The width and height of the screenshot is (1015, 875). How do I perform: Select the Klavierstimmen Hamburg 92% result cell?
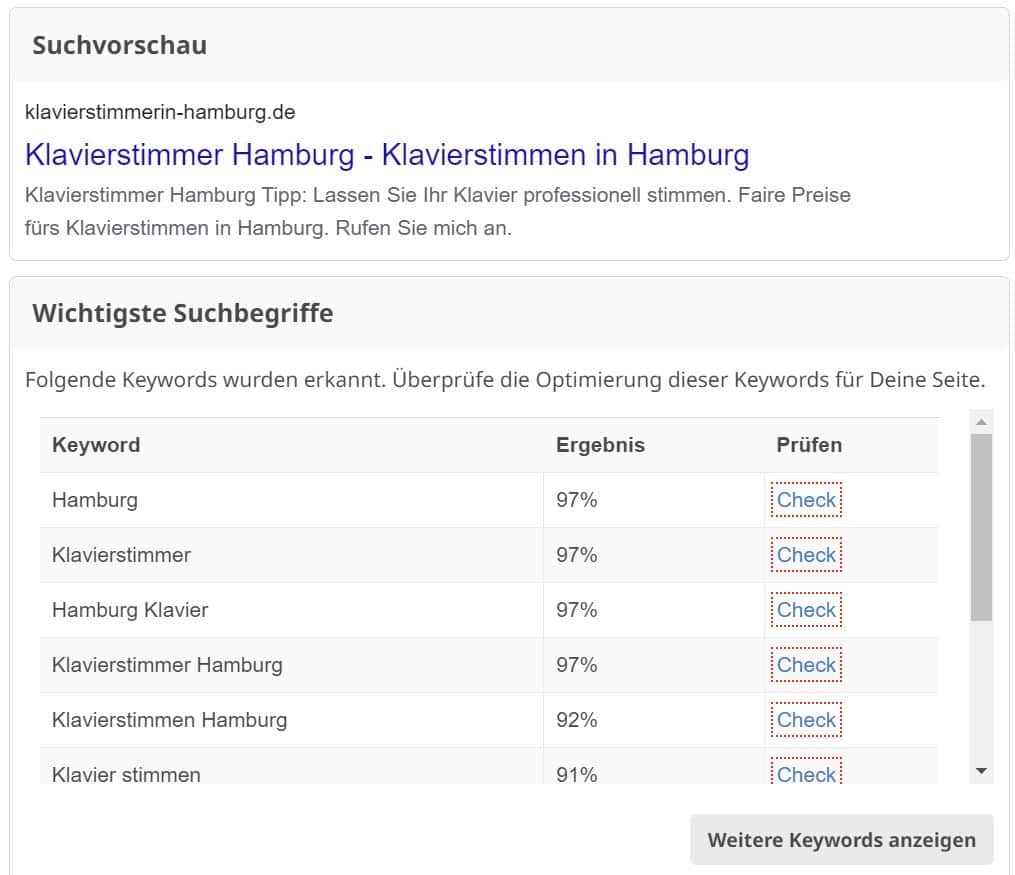point(654,720)
